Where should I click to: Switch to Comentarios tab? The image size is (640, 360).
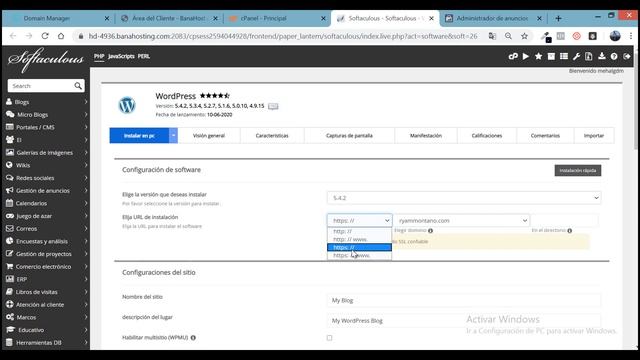coord(545,136)
